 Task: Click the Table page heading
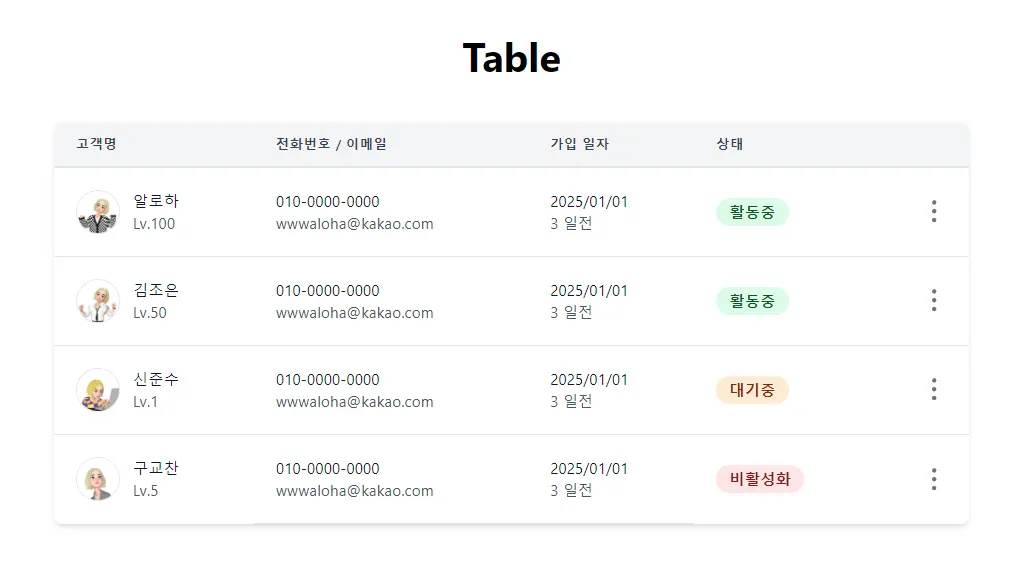[511, 58]
